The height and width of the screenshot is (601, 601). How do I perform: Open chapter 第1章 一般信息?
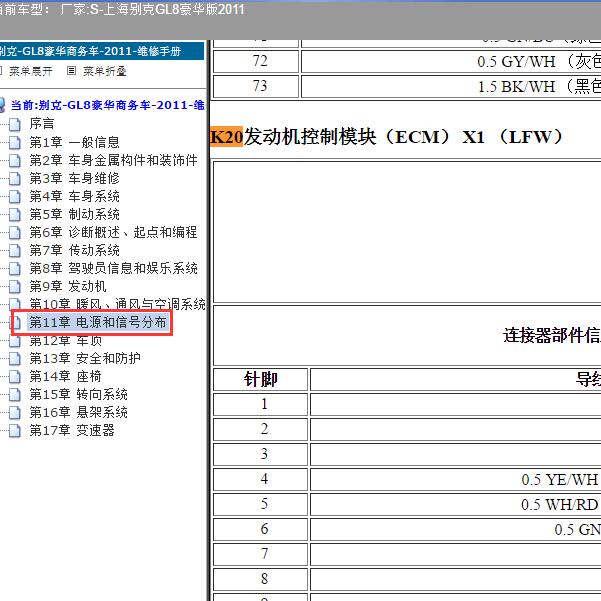[74, 142]
